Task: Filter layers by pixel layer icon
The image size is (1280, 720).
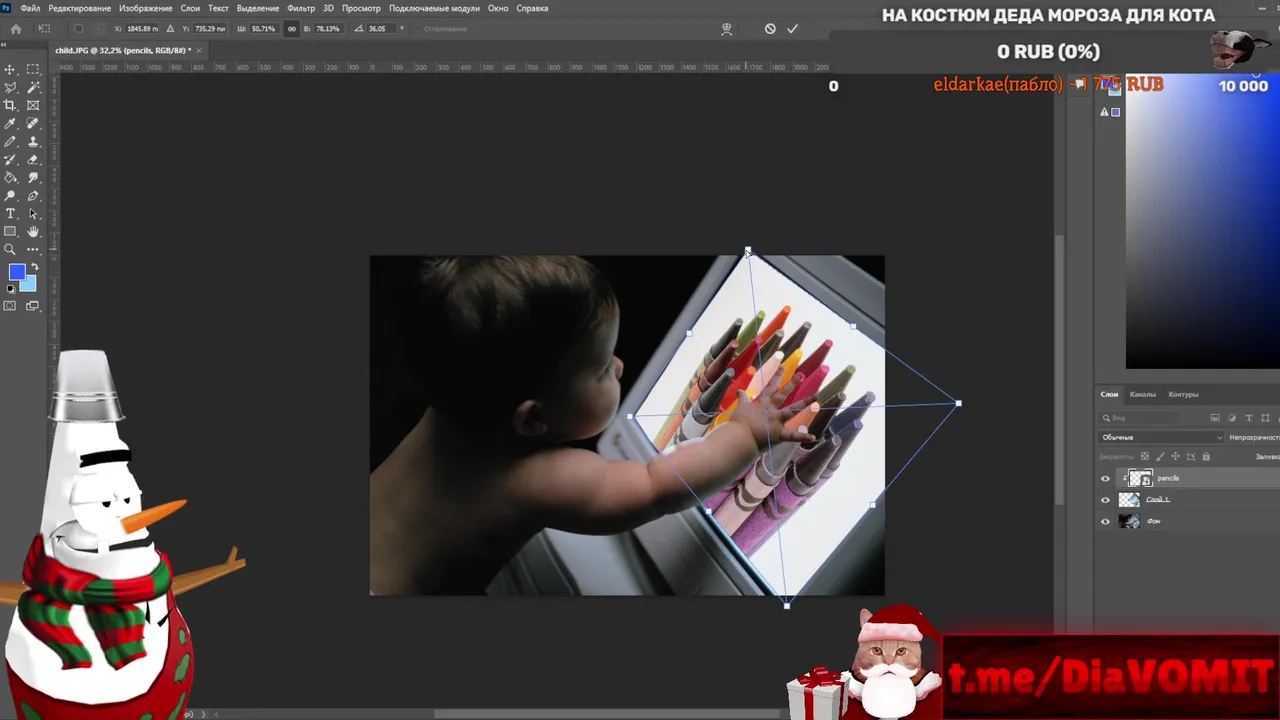Action: (x=1215, y=418)
